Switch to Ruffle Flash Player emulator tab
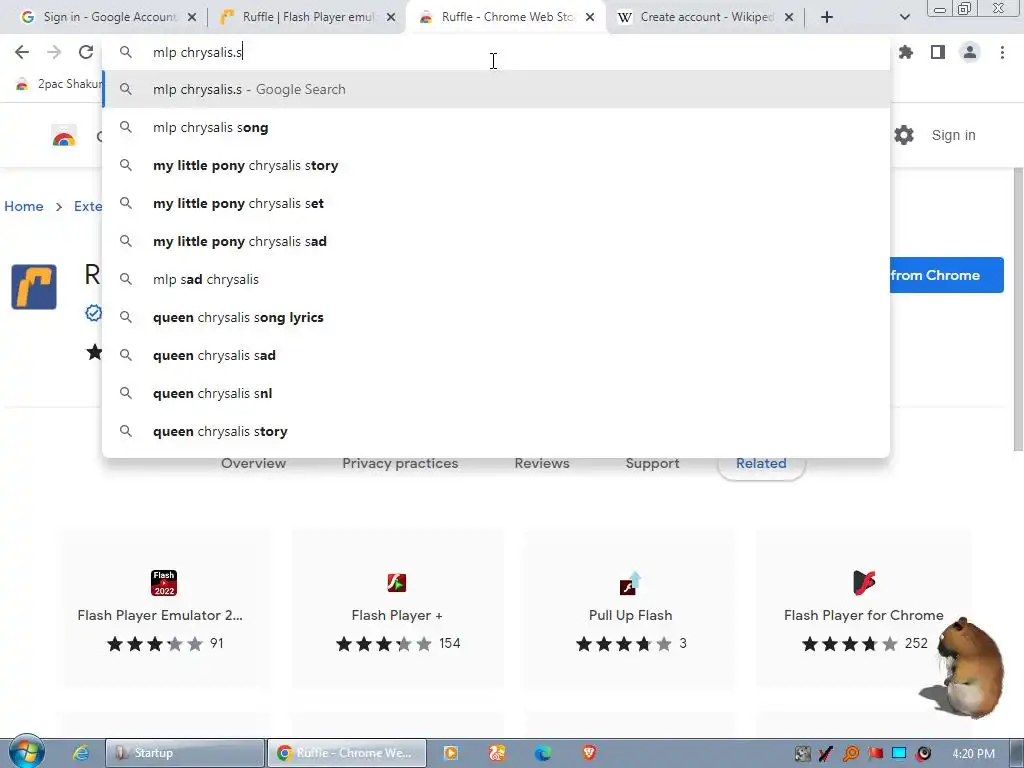Viewport: 1024px width, 768px height. pyautogui.click(x=307, y=17)
